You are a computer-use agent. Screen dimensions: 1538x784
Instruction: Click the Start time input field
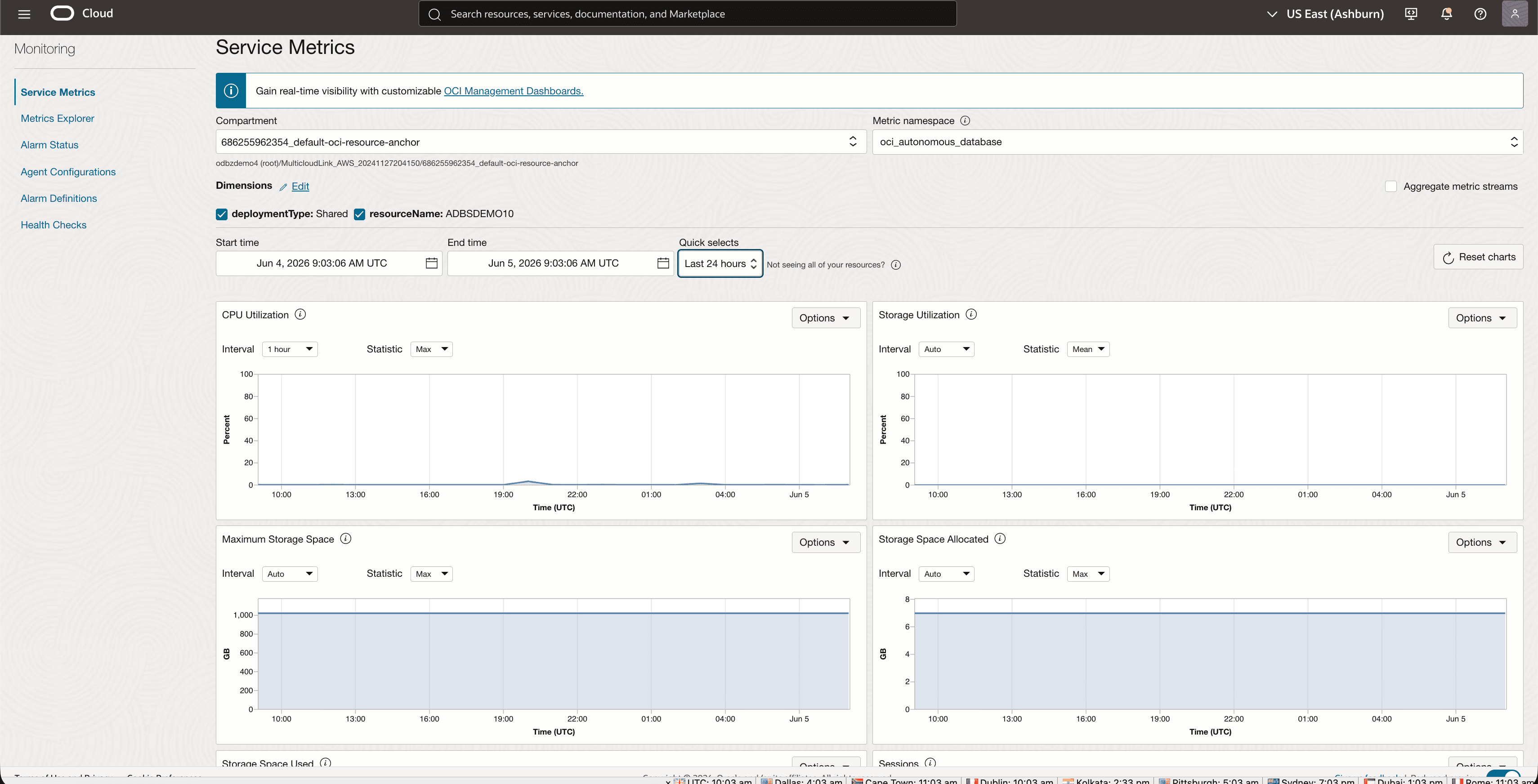click(x=328, y=263)
